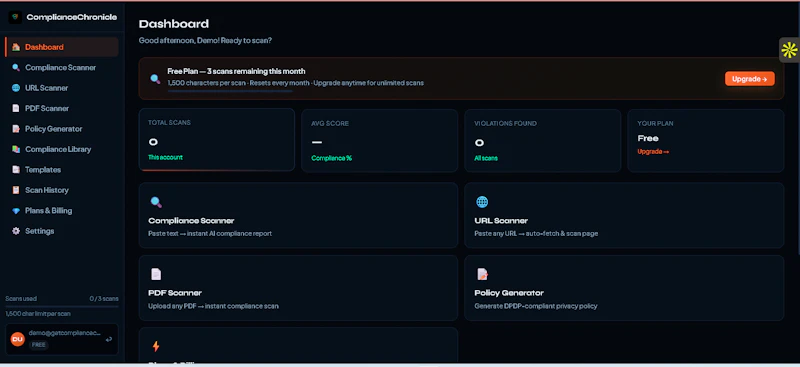Click the ComplianceChronicle logo icon

15,17
